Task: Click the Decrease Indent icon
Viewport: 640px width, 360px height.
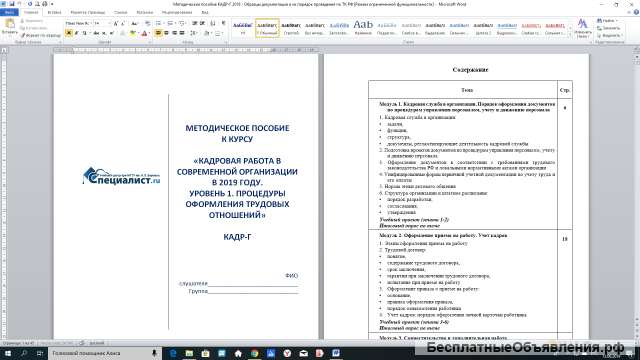Action: [x=195, y=23]
